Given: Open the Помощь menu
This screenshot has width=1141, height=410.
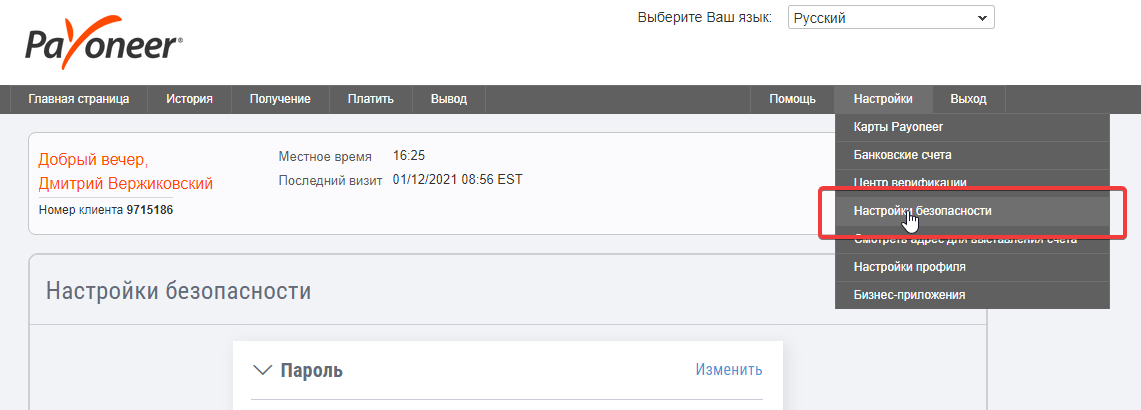Looking at the screenshot, I should point(792,99).
